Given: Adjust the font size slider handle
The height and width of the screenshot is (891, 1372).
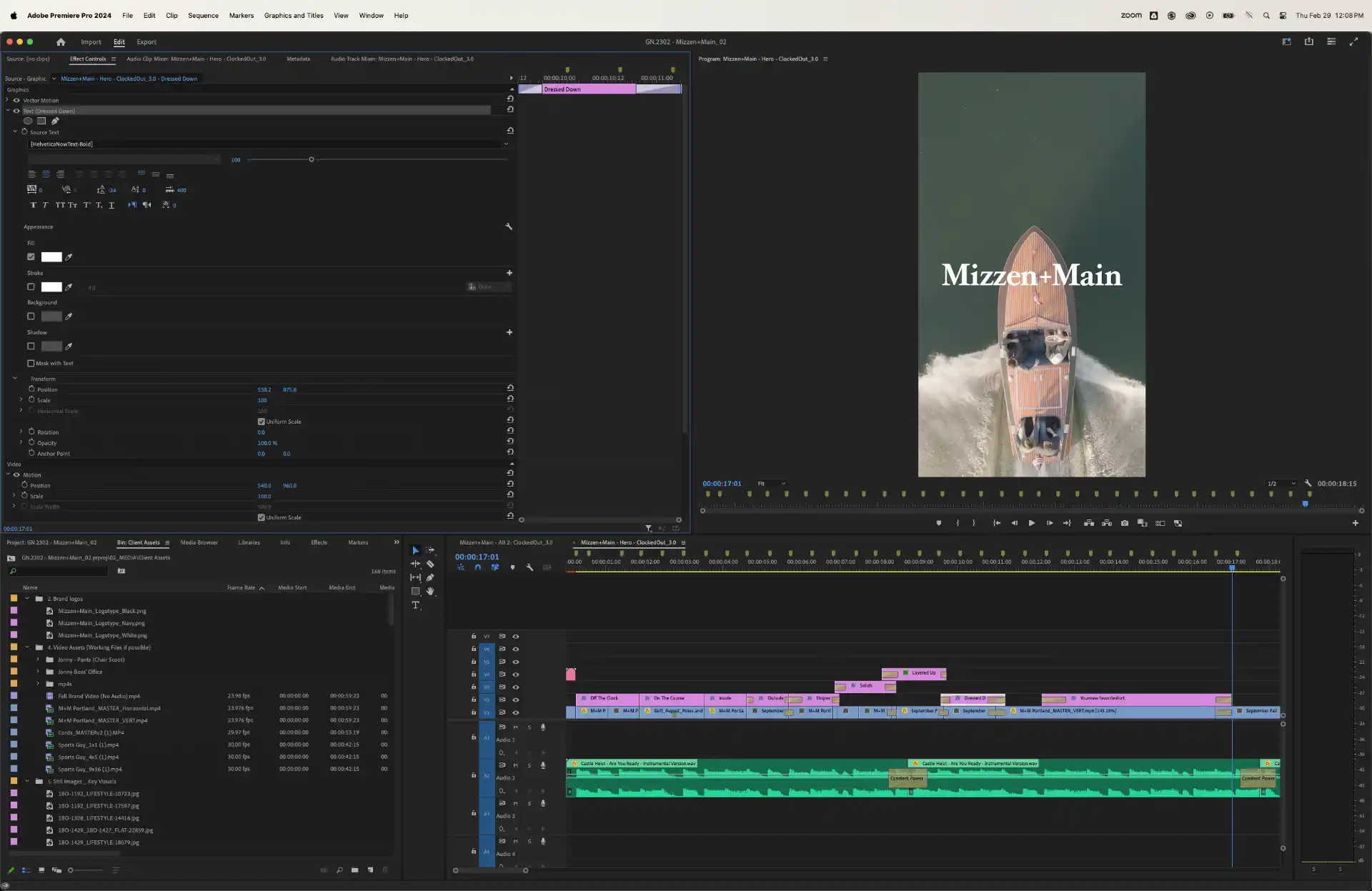Looking at the screenshot, I should 312,159.
